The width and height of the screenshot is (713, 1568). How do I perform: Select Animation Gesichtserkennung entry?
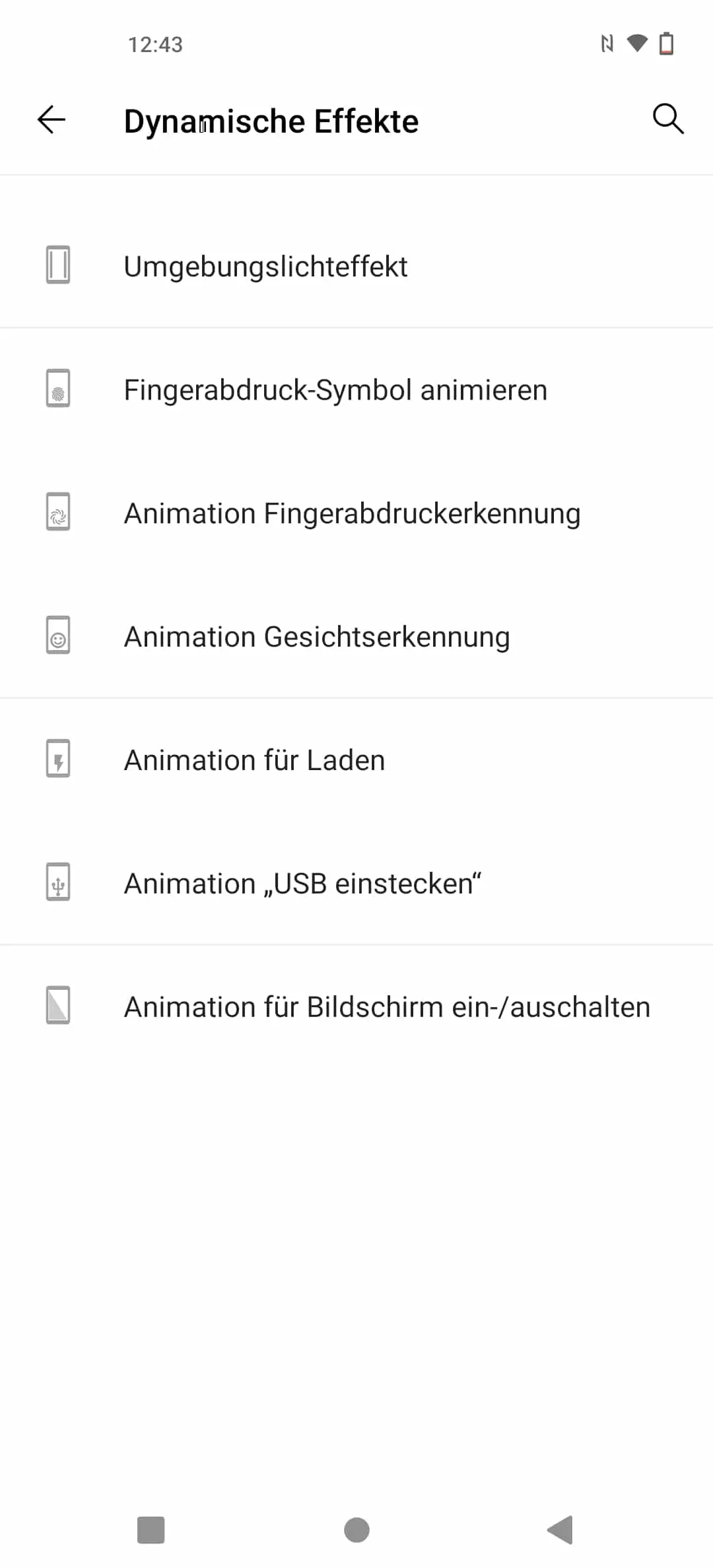tap(356, 636)
